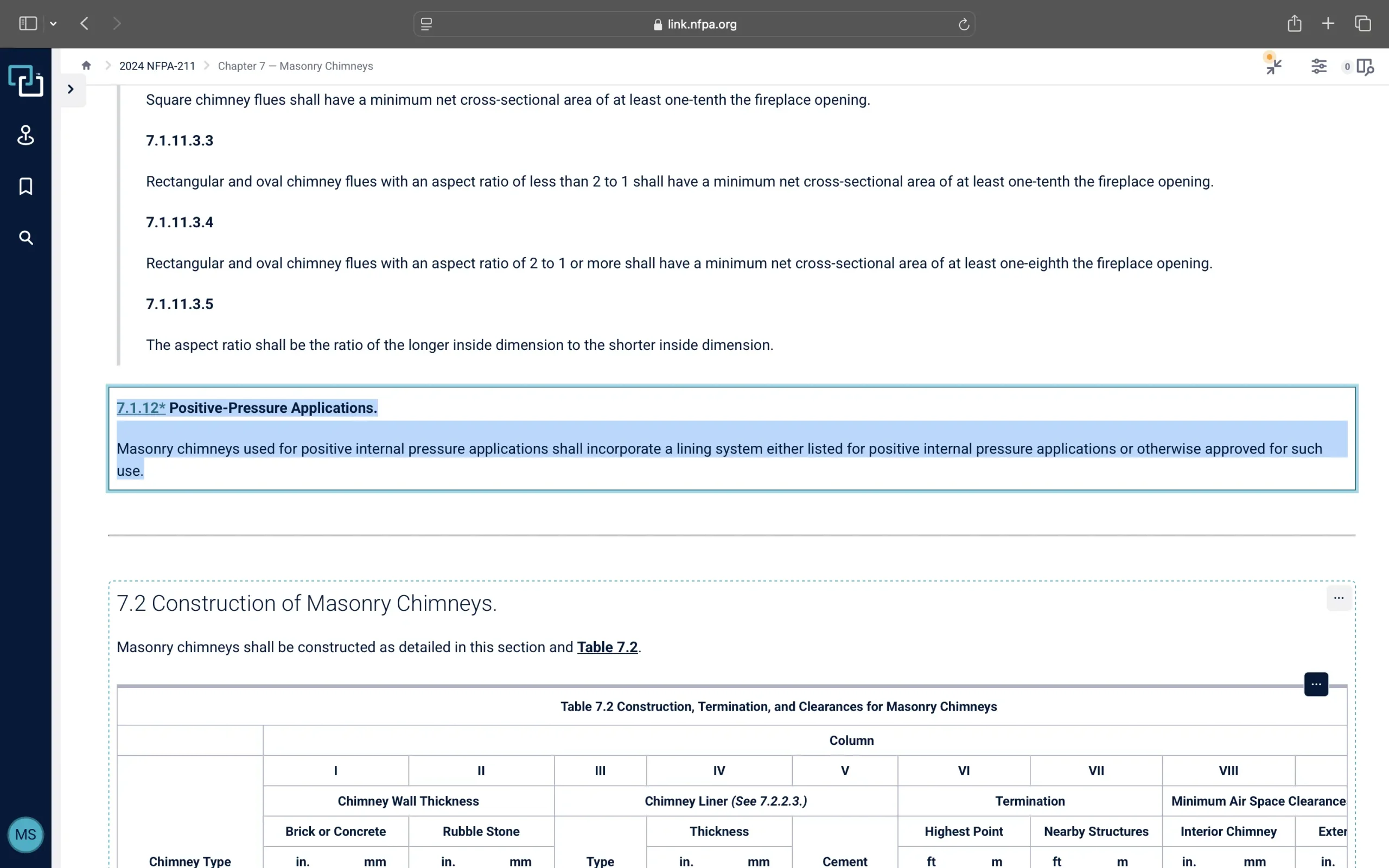Image resolution: width=1389 pixels, height=868 pixels.
Task: Click 7.2 Construction of Masonry Chimneys heading
Action: pyautogui.click(x=307, y=603)
